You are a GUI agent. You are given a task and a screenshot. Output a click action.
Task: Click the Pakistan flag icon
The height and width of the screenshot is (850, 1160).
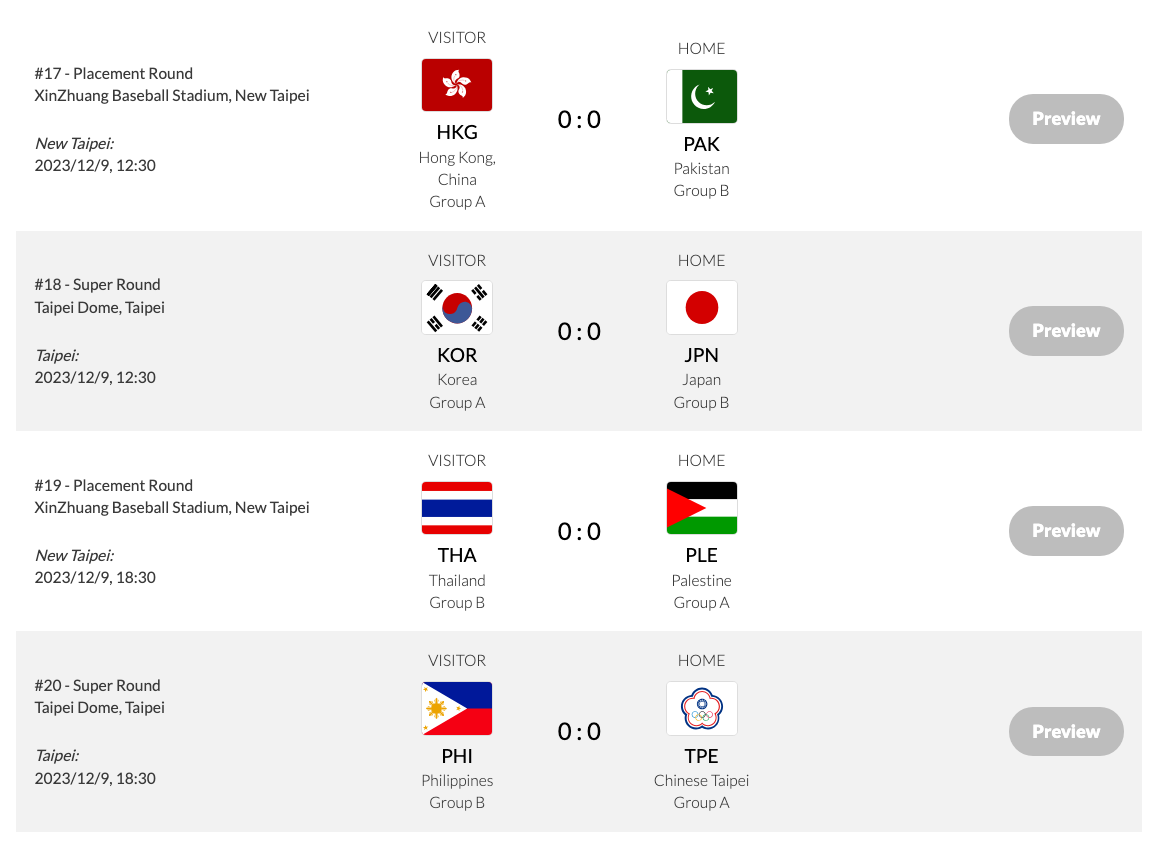point(701,96)
